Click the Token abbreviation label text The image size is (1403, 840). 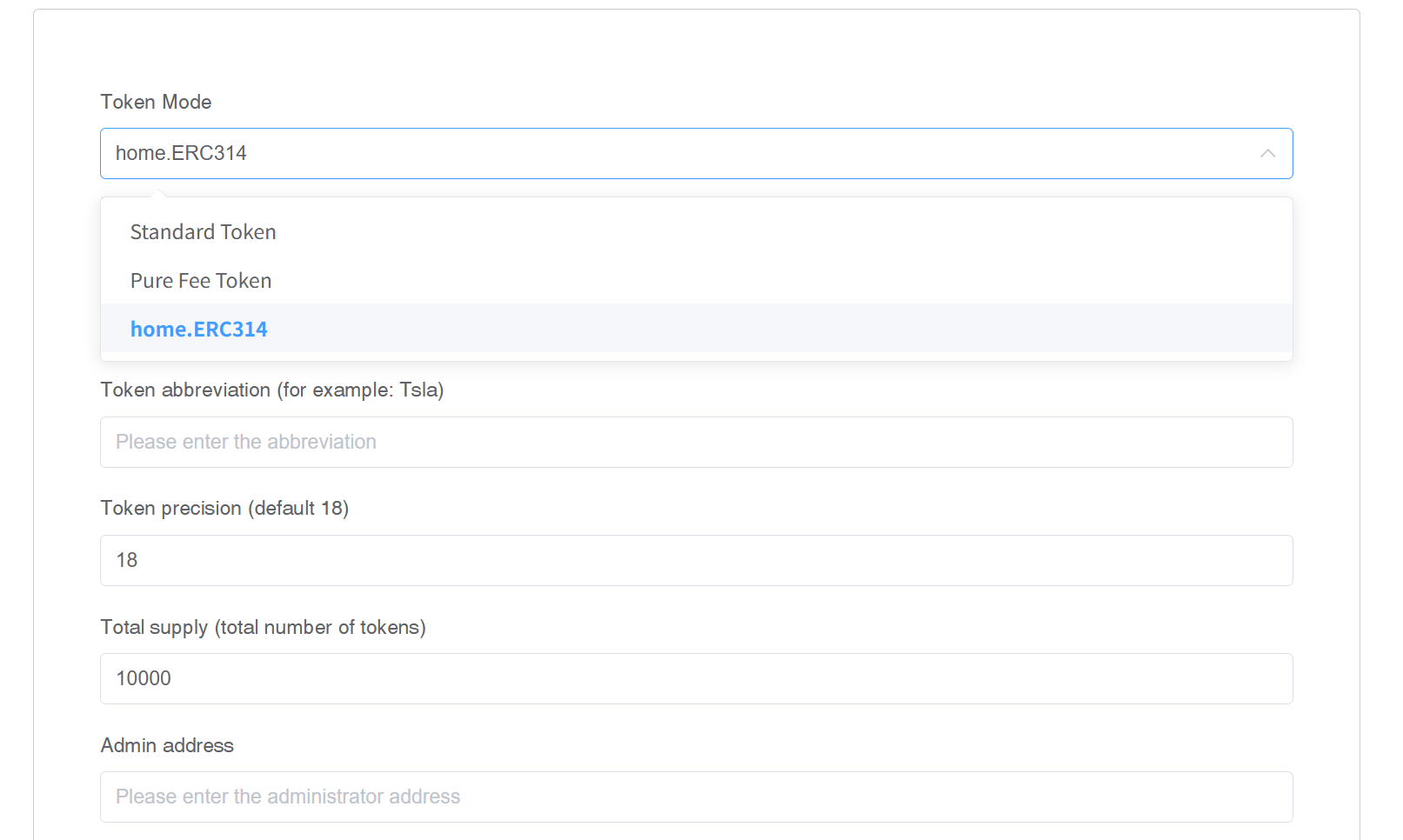click(272, 390)
